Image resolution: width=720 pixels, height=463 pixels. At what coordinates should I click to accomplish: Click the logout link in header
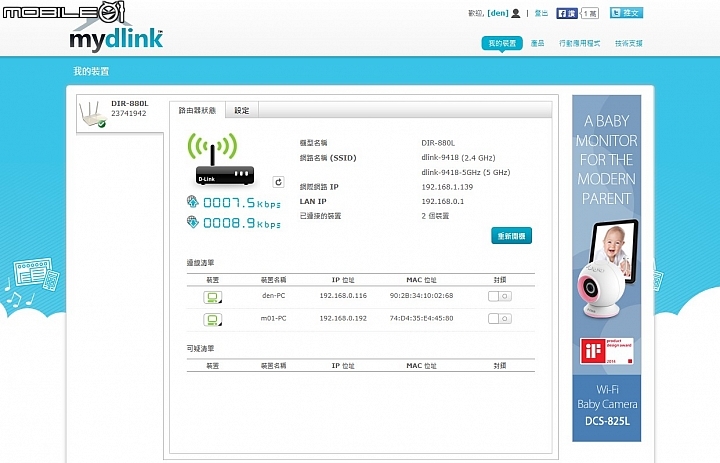click(x=541, y=13)
